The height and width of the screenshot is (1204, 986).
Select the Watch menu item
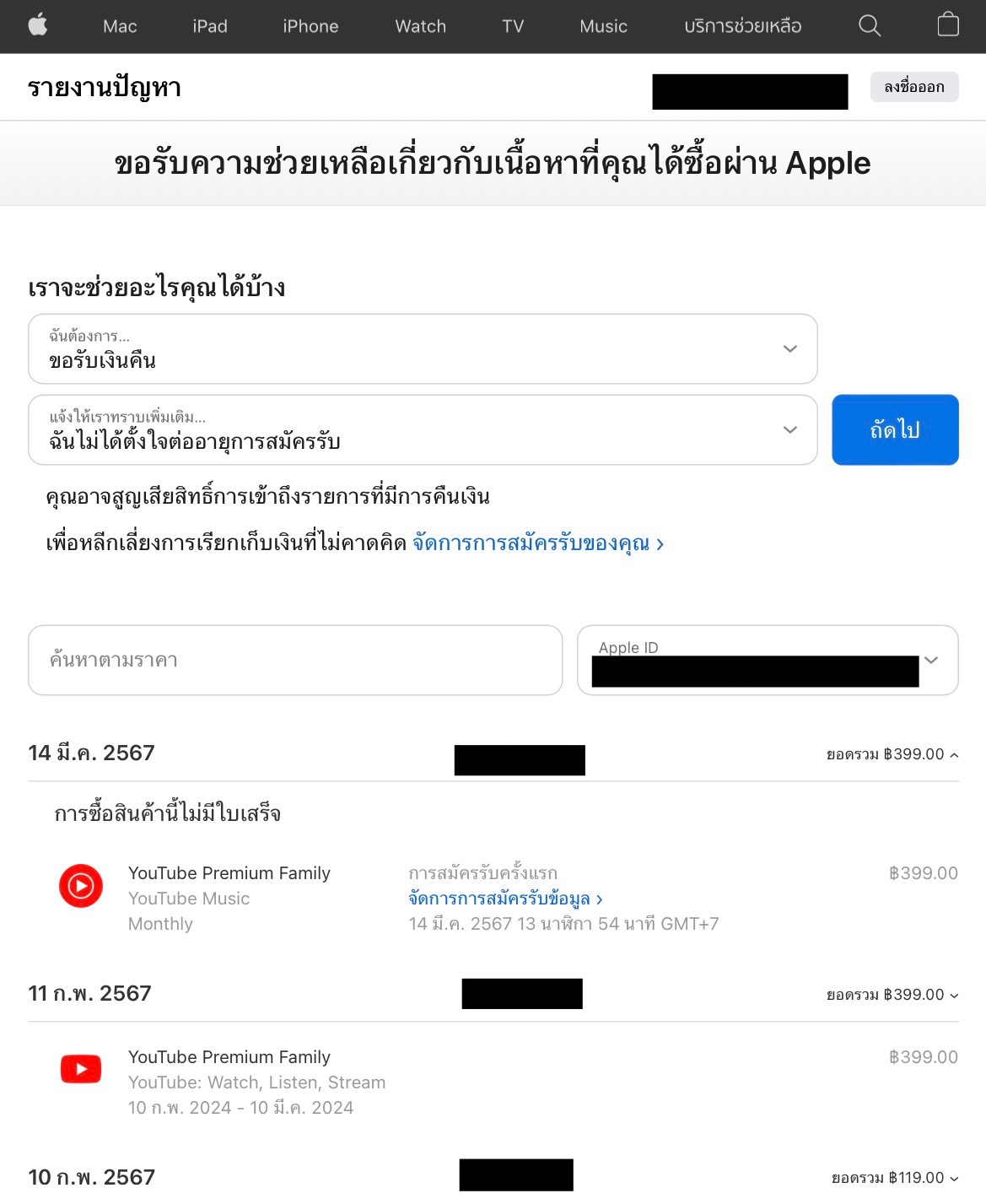(x=420, y=26)
